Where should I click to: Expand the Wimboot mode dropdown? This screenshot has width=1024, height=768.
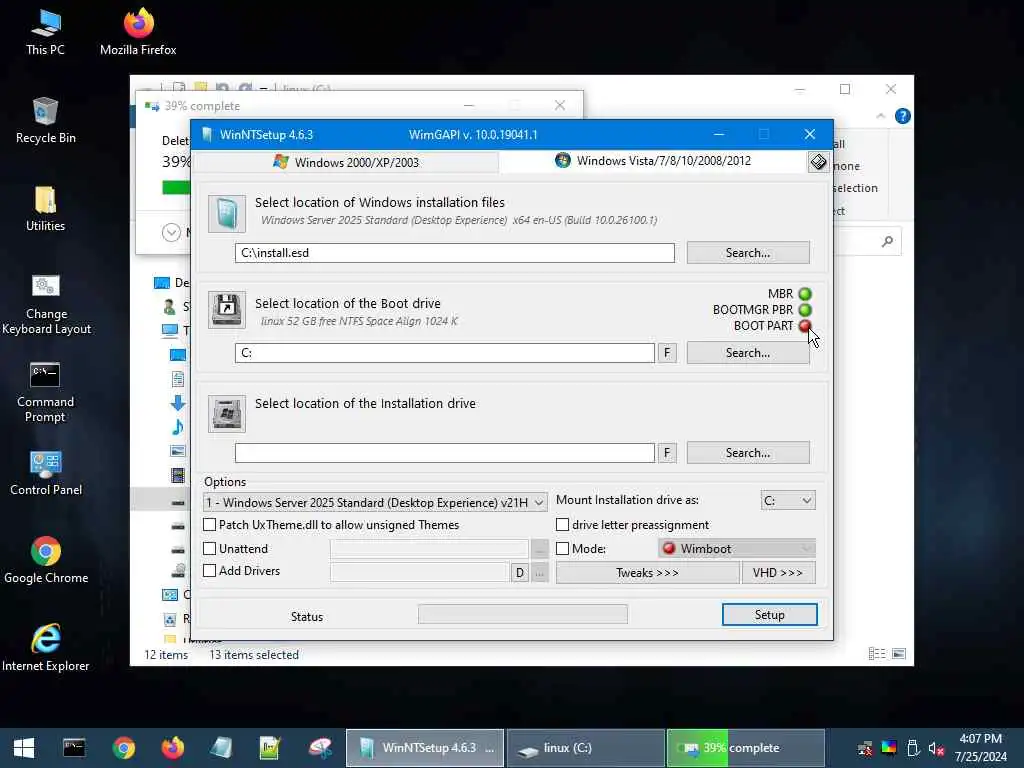737,549
